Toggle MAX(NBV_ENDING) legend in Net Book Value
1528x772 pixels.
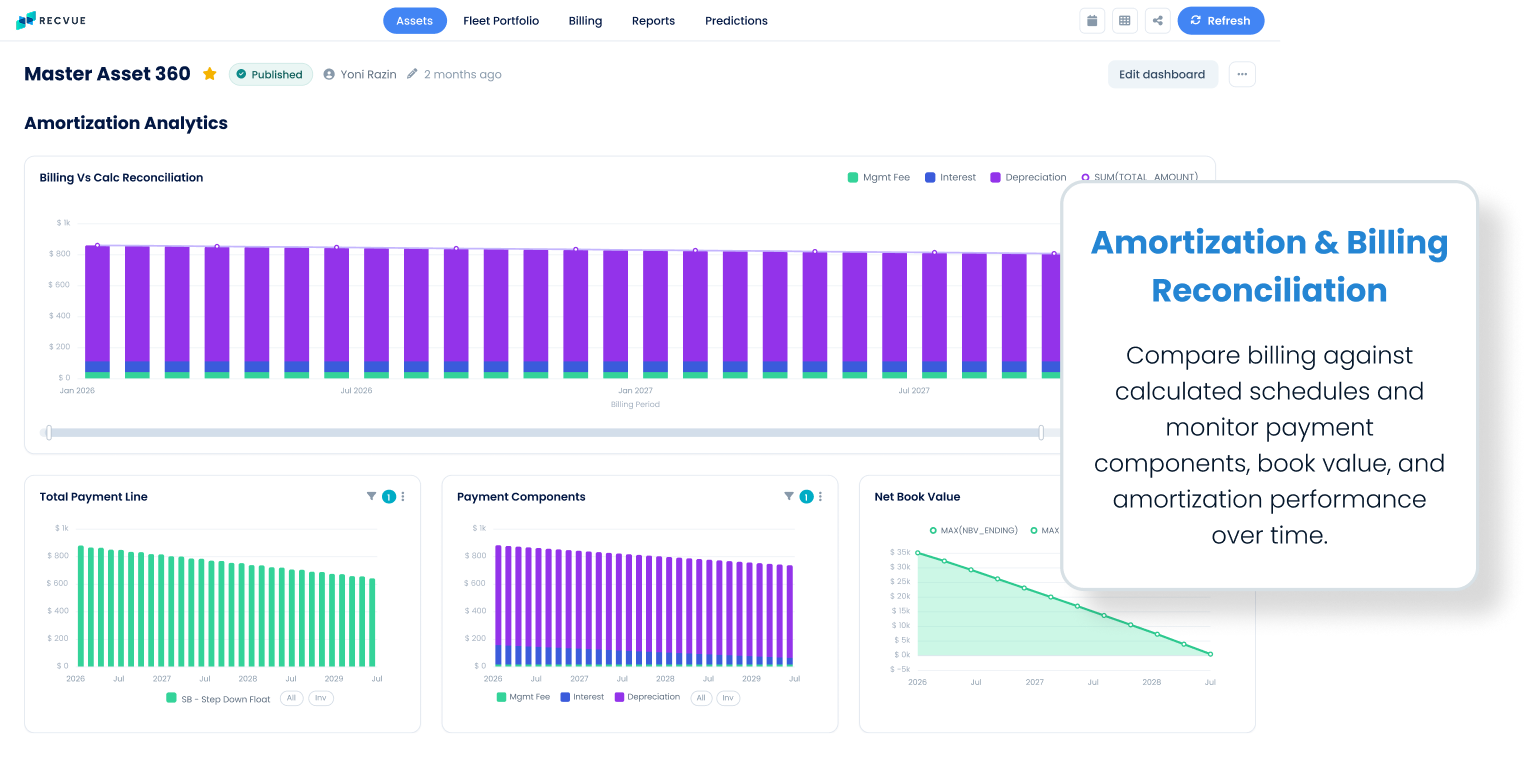point(972,530)
